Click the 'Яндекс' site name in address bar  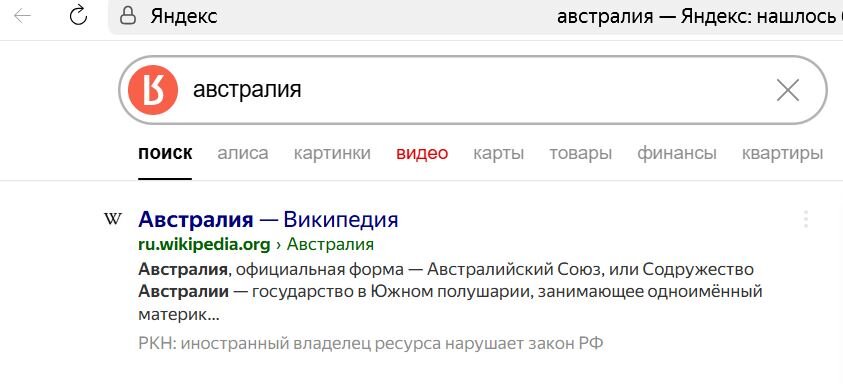pos(184,16)
